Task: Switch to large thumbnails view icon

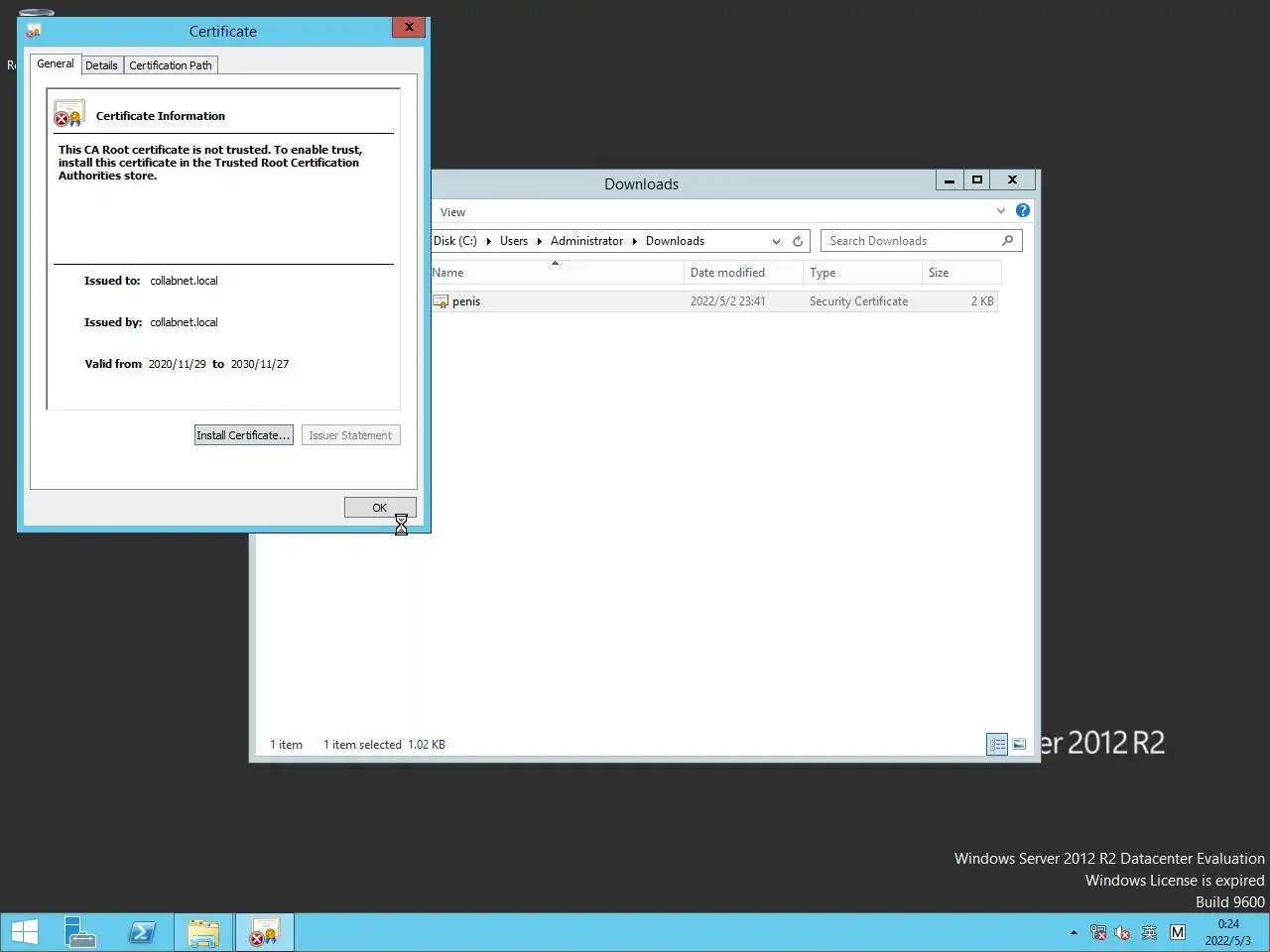Action: coord(1019,744)
